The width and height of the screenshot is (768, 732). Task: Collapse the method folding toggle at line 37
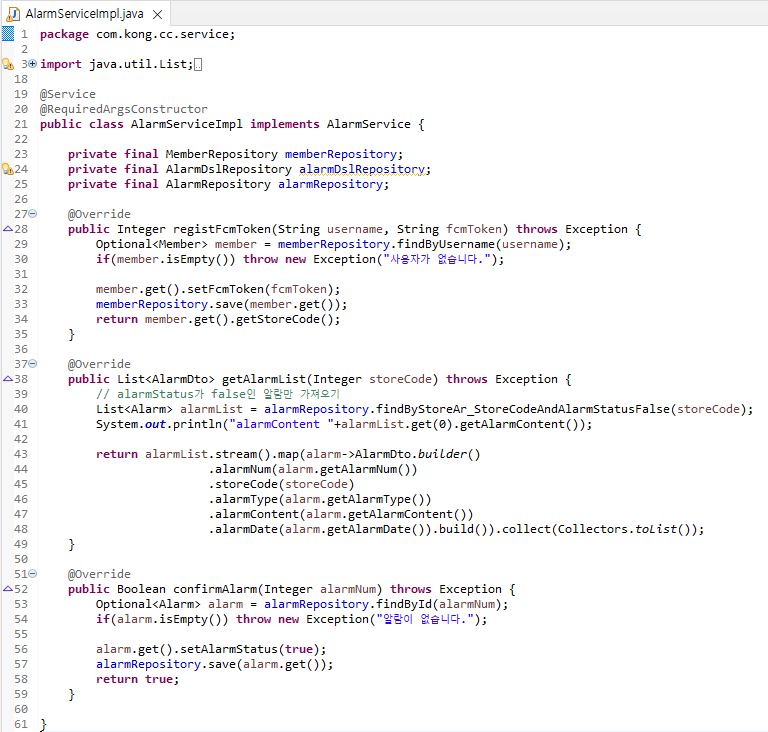tap(33, 364)
